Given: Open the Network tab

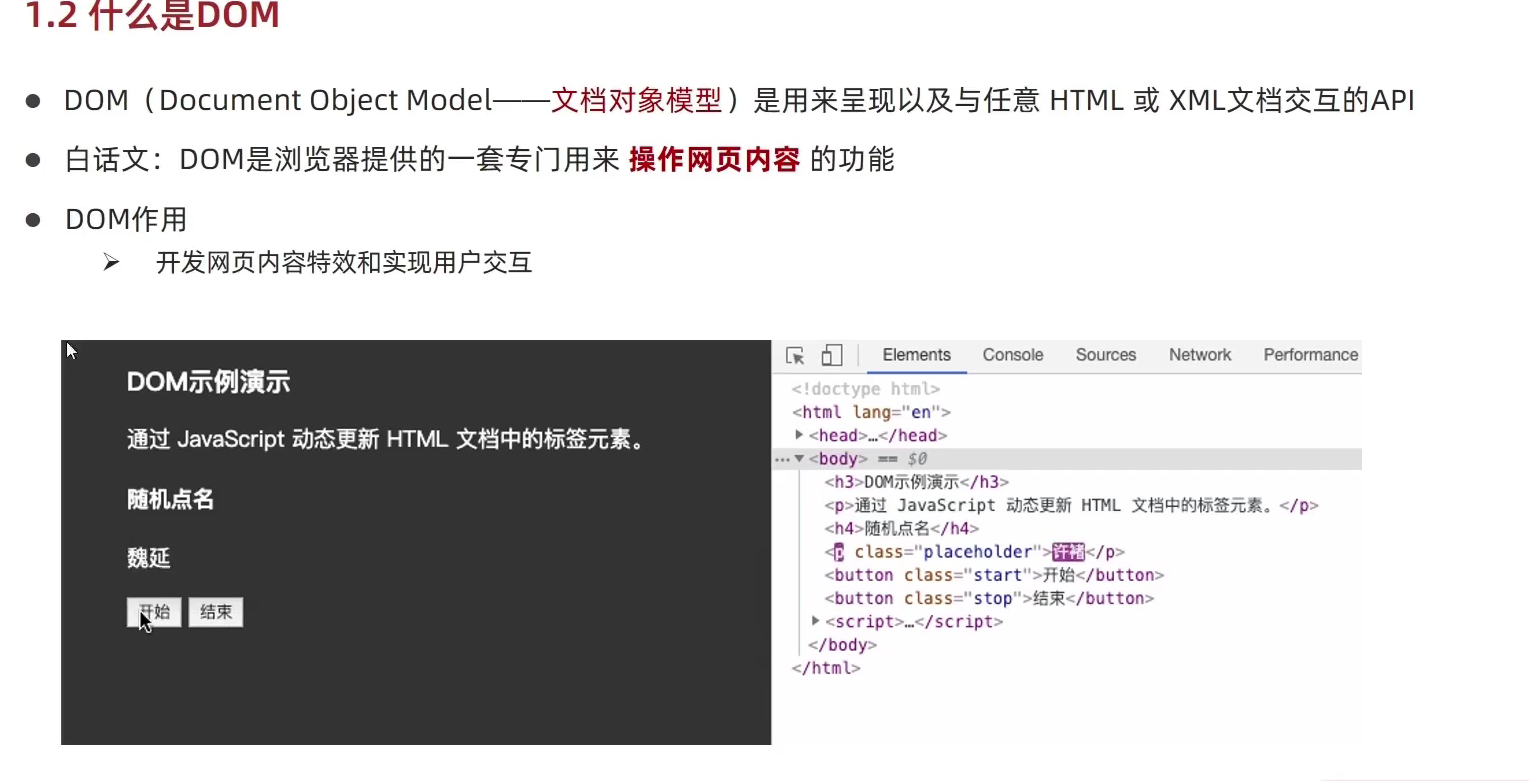Looking at the screenshot, I should (1199, 355).
